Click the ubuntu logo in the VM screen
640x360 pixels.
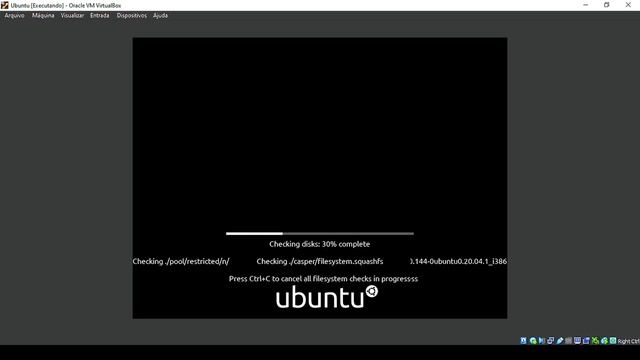327,297
